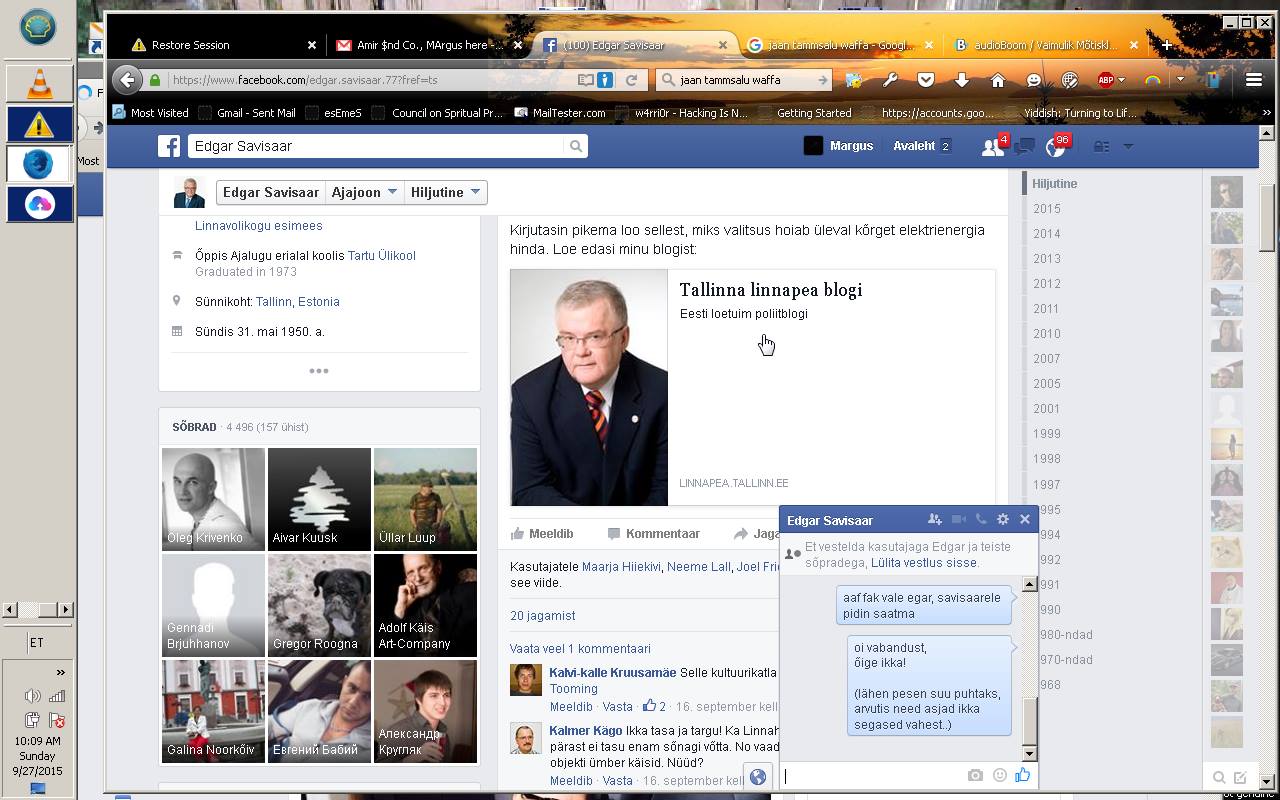1280x800 pixels.
Task: Open Oleg Krivenko friend thumbnail
Action: click(213, 499)
